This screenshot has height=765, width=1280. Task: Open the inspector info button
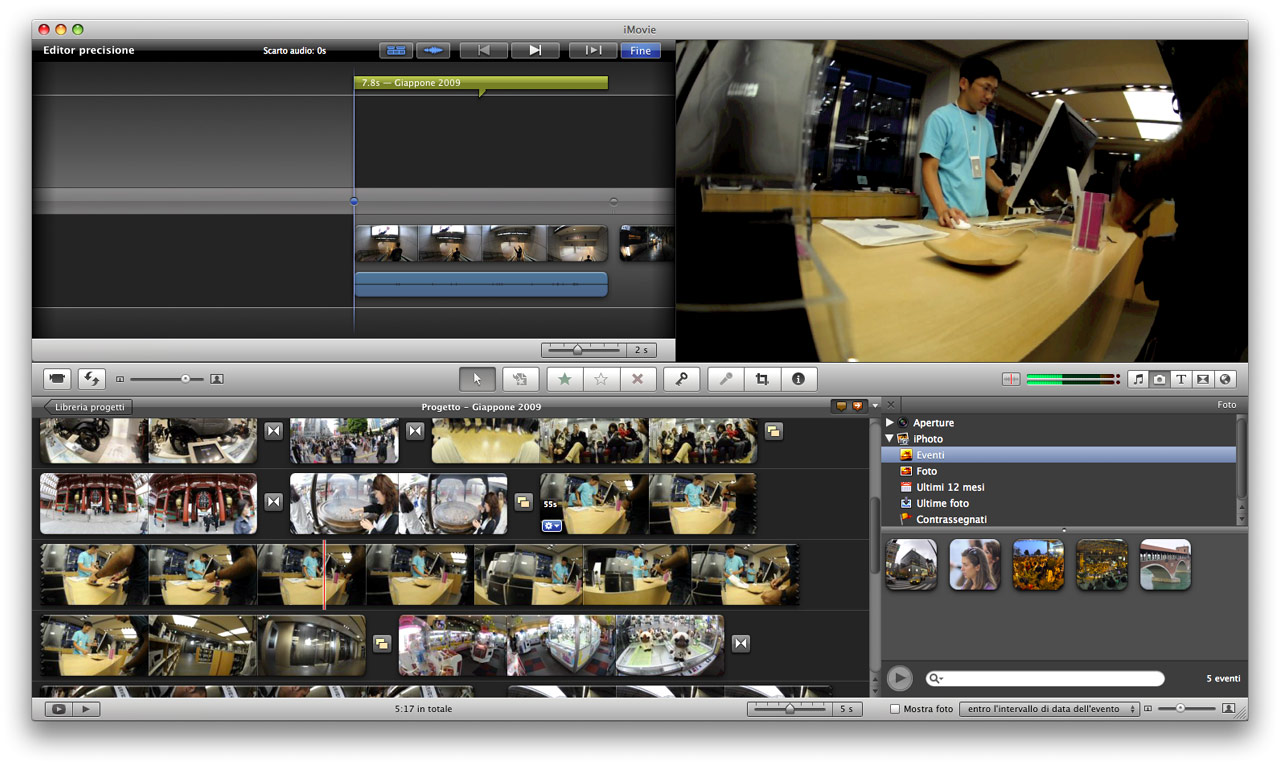[x=798, y=379]
